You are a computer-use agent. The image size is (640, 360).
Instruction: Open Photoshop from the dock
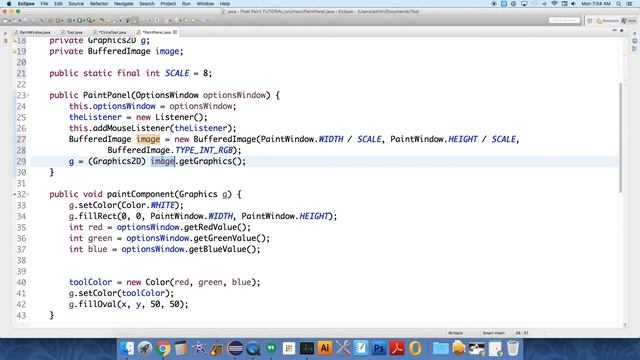pyautogui.click(x=379, y=348)
